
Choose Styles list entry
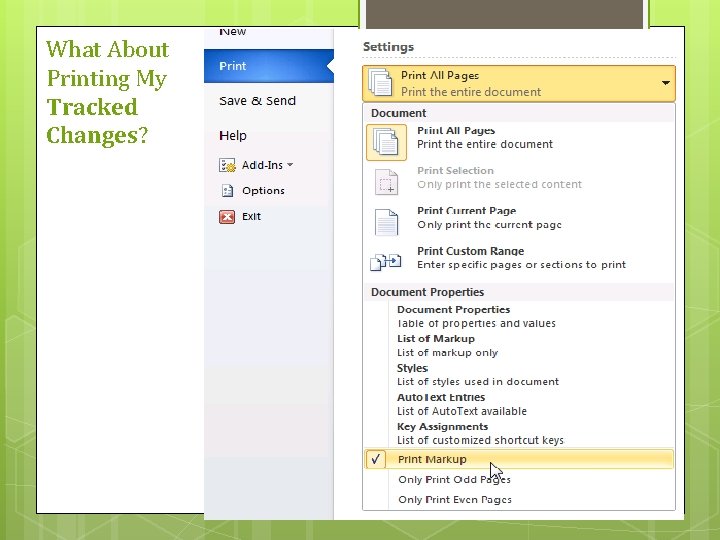tap(478, 375)
